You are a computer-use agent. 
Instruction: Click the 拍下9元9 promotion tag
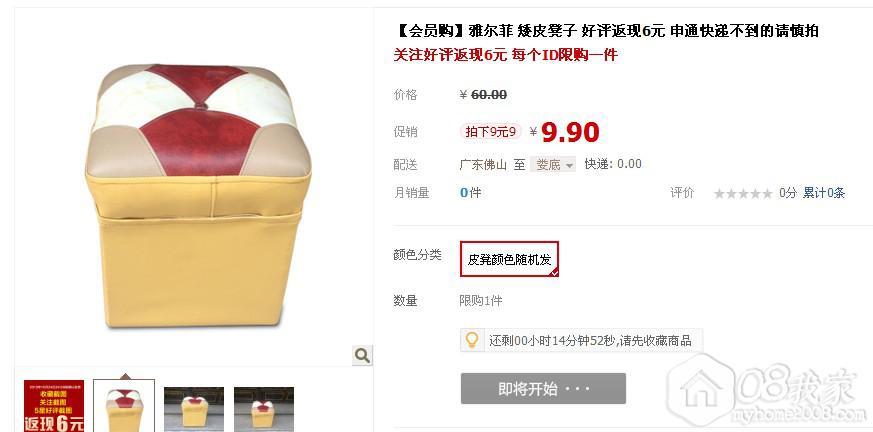(491, 131)
